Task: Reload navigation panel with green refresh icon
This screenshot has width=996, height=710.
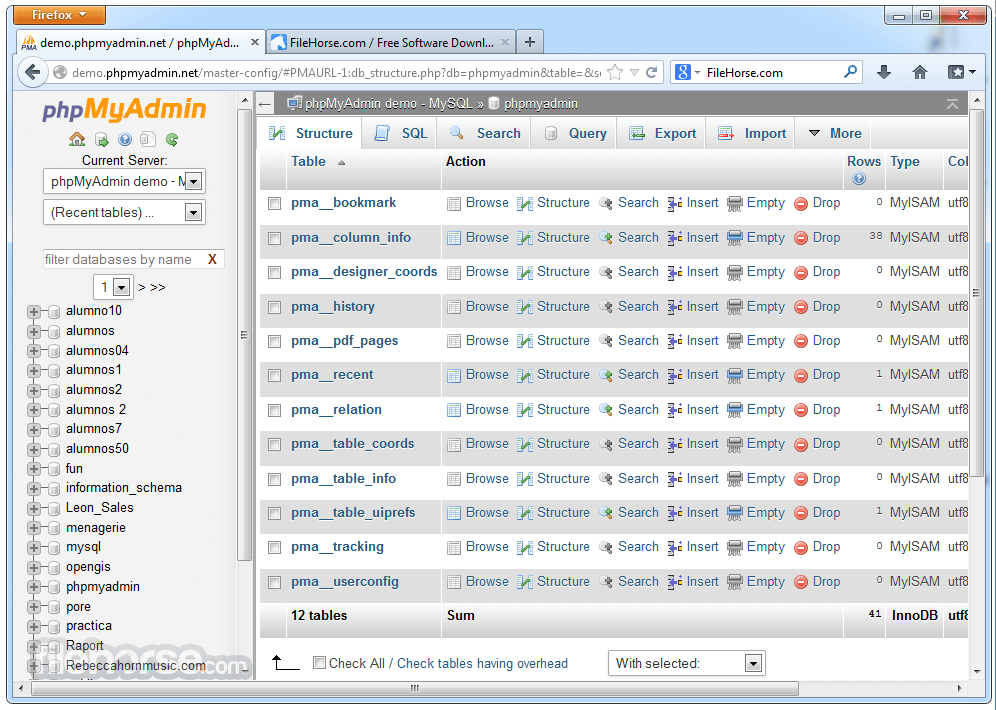Action: pyautogui.click(x=172, y=139)
